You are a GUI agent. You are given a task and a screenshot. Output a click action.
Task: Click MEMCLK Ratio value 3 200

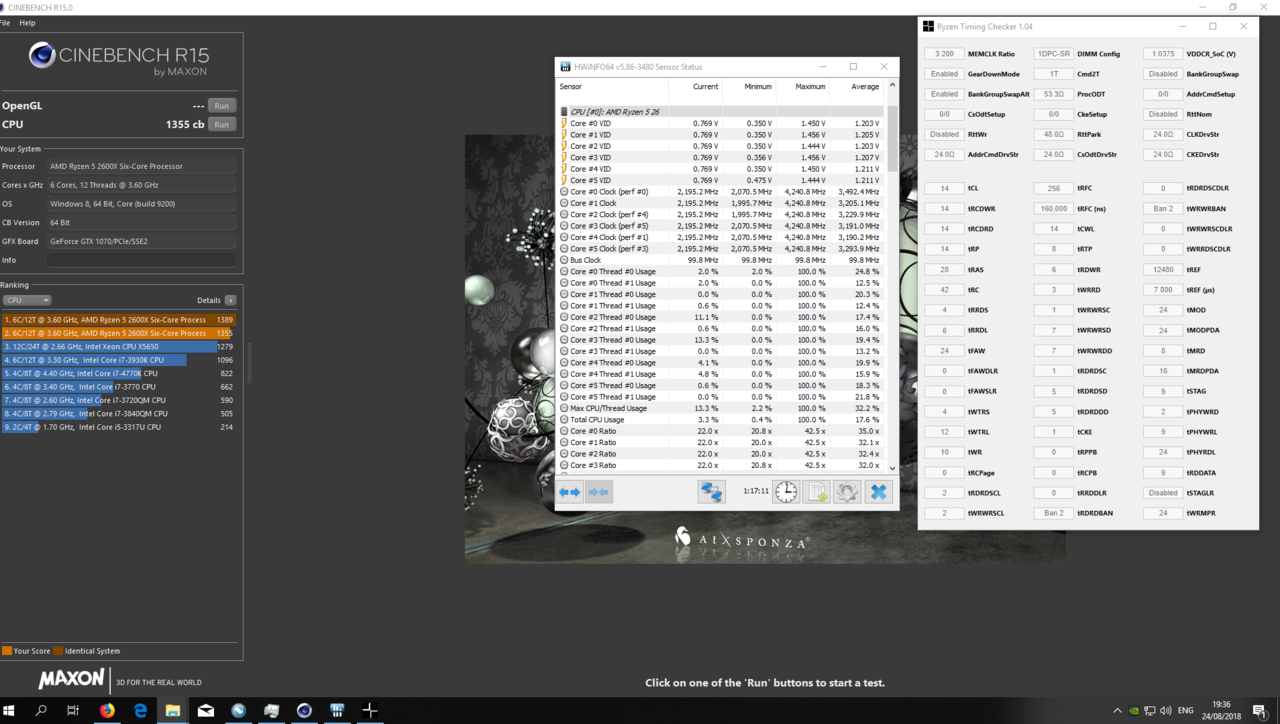click(x=945, y=54)
